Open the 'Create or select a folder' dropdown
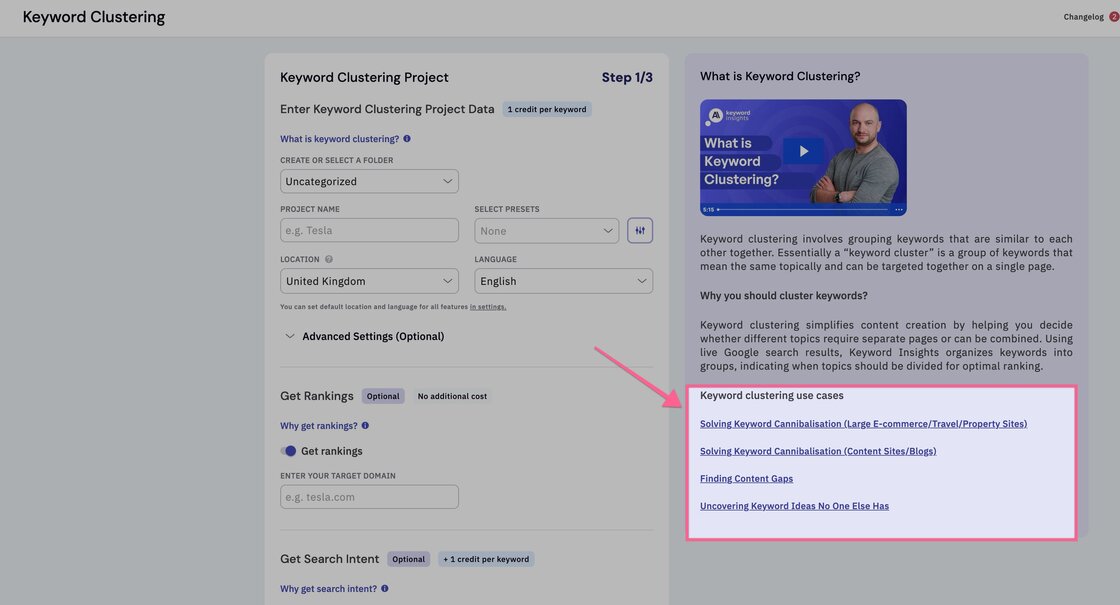Viewport: 1120px width, 605px height. tap(369, 181)
